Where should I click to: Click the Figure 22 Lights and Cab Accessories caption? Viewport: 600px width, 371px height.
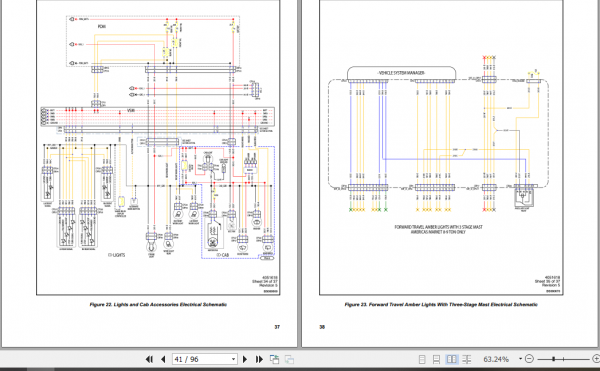pyautogui.click(x=158, y=304)
